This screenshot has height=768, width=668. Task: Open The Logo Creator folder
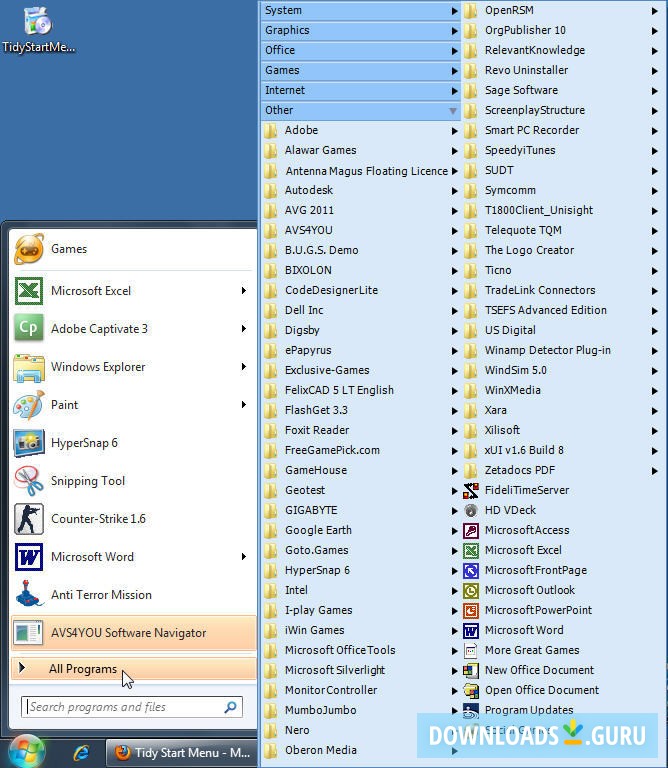[x=561, y=250]
